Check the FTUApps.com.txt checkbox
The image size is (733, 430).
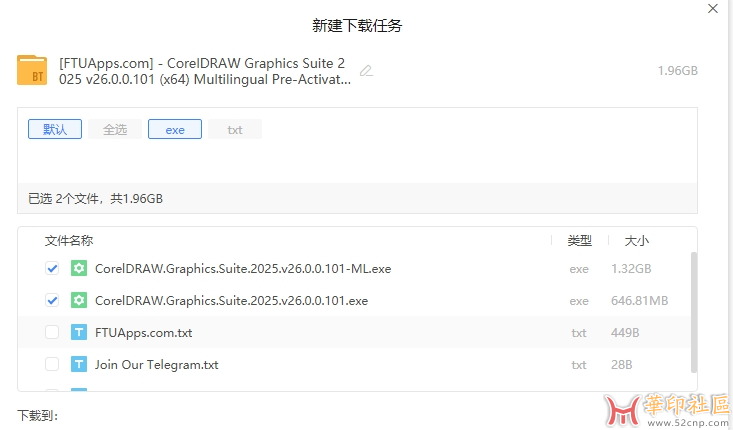[52, 332]
